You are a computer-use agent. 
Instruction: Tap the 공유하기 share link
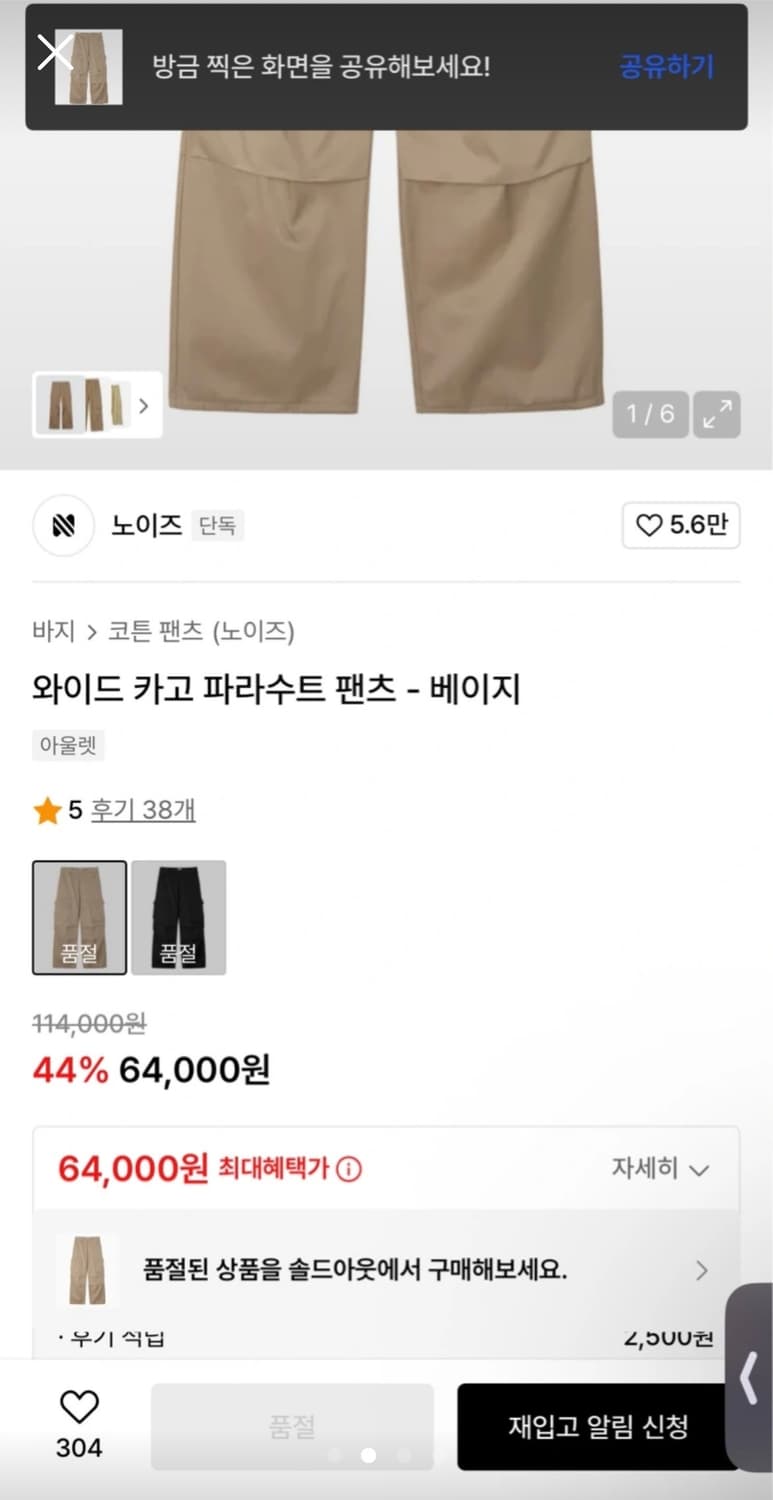(x=666, y=67)
